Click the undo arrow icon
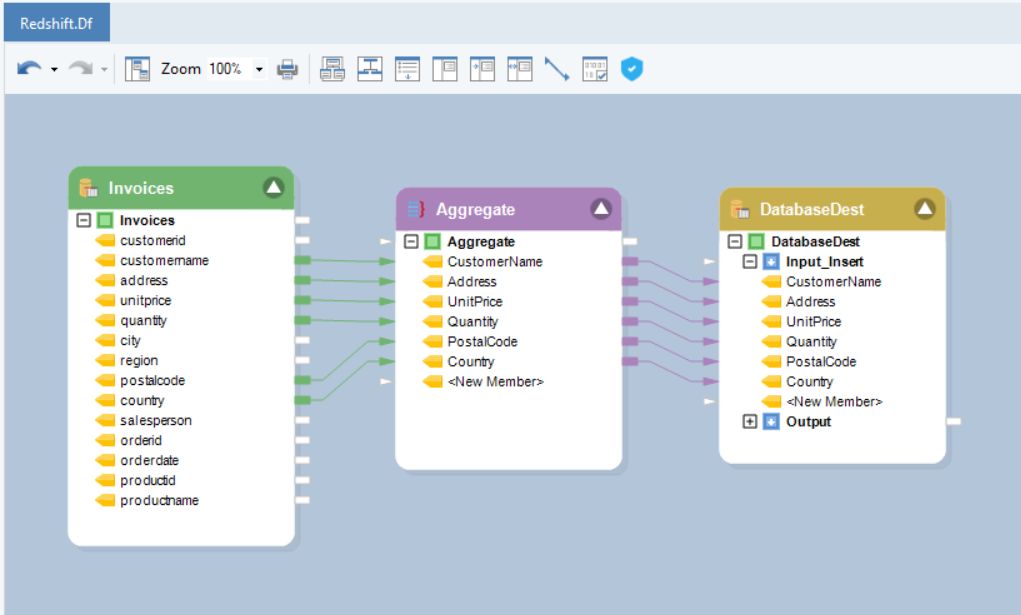1021x615 pixels. pos(29,69)
